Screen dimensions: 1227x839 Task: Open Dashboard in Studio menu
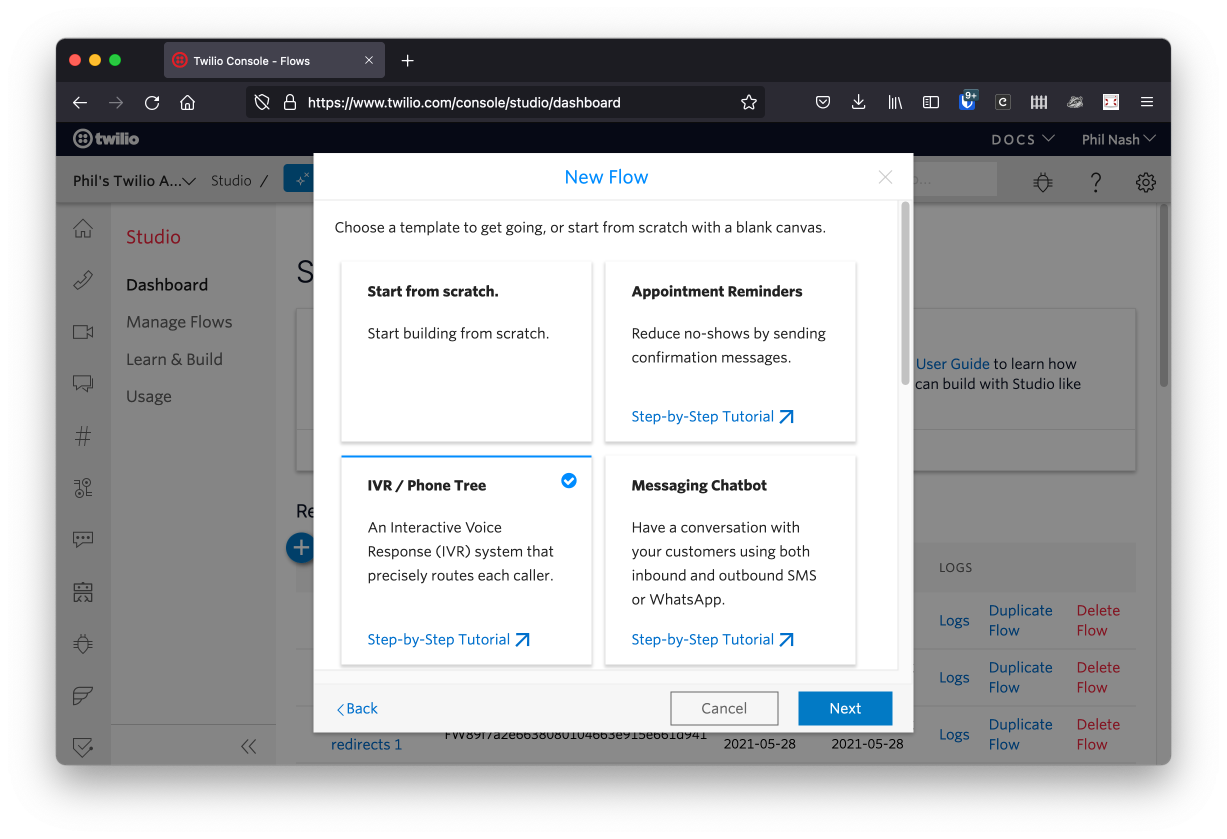click(x=167, y=285)
